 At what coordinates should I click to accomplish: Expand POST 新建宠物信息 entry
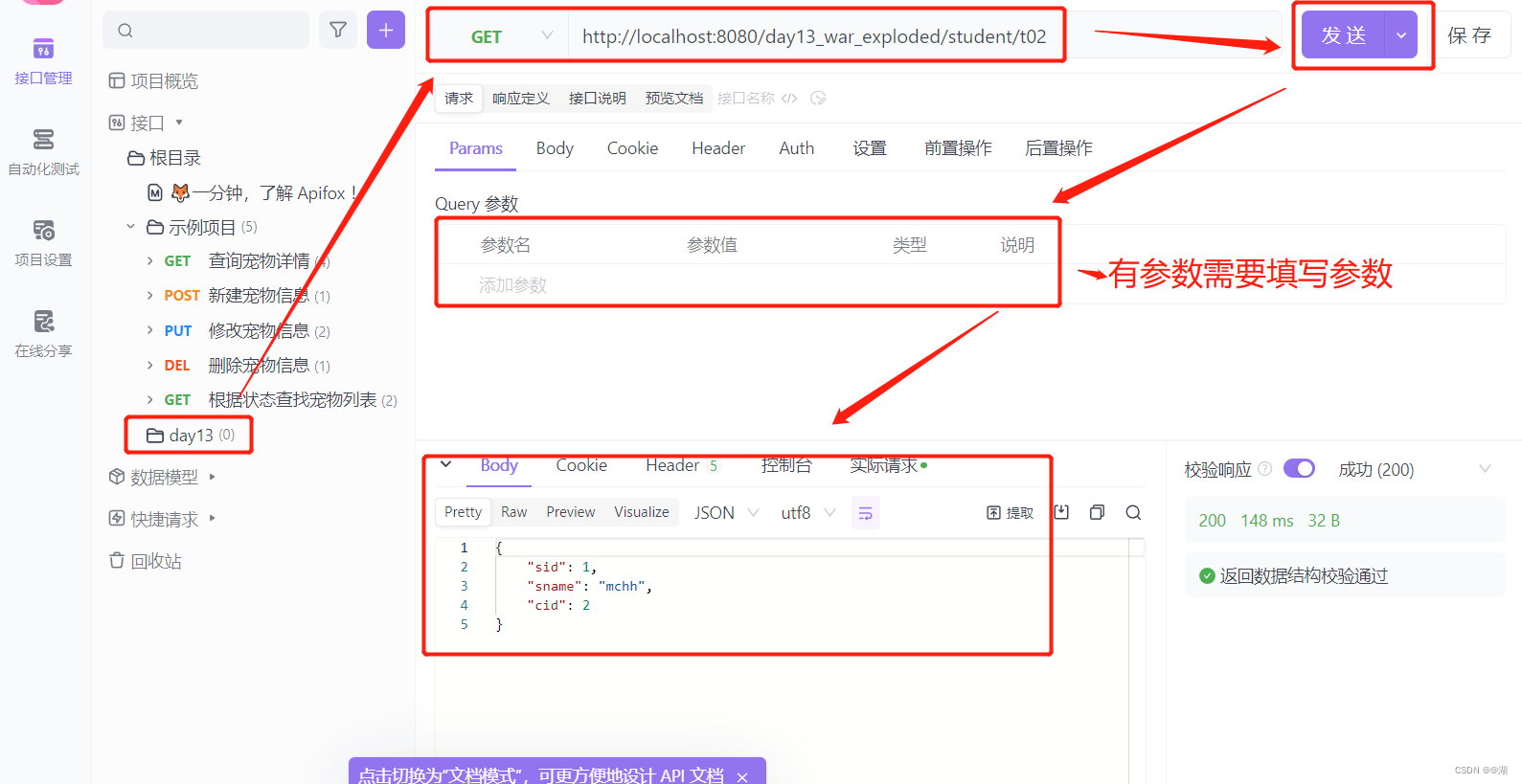tap(149, 296)
